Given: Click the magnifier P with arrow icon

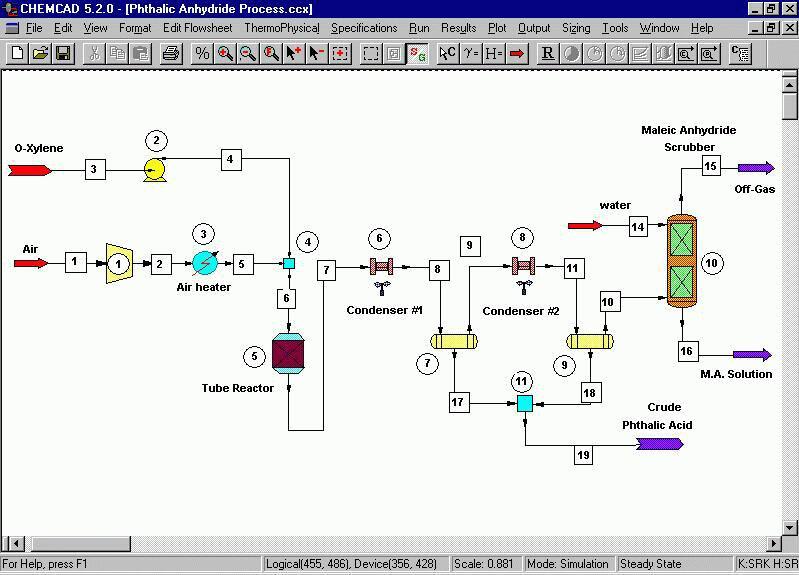Looking at the screenshot, I should pyautogui.click(x=709, y=53).
